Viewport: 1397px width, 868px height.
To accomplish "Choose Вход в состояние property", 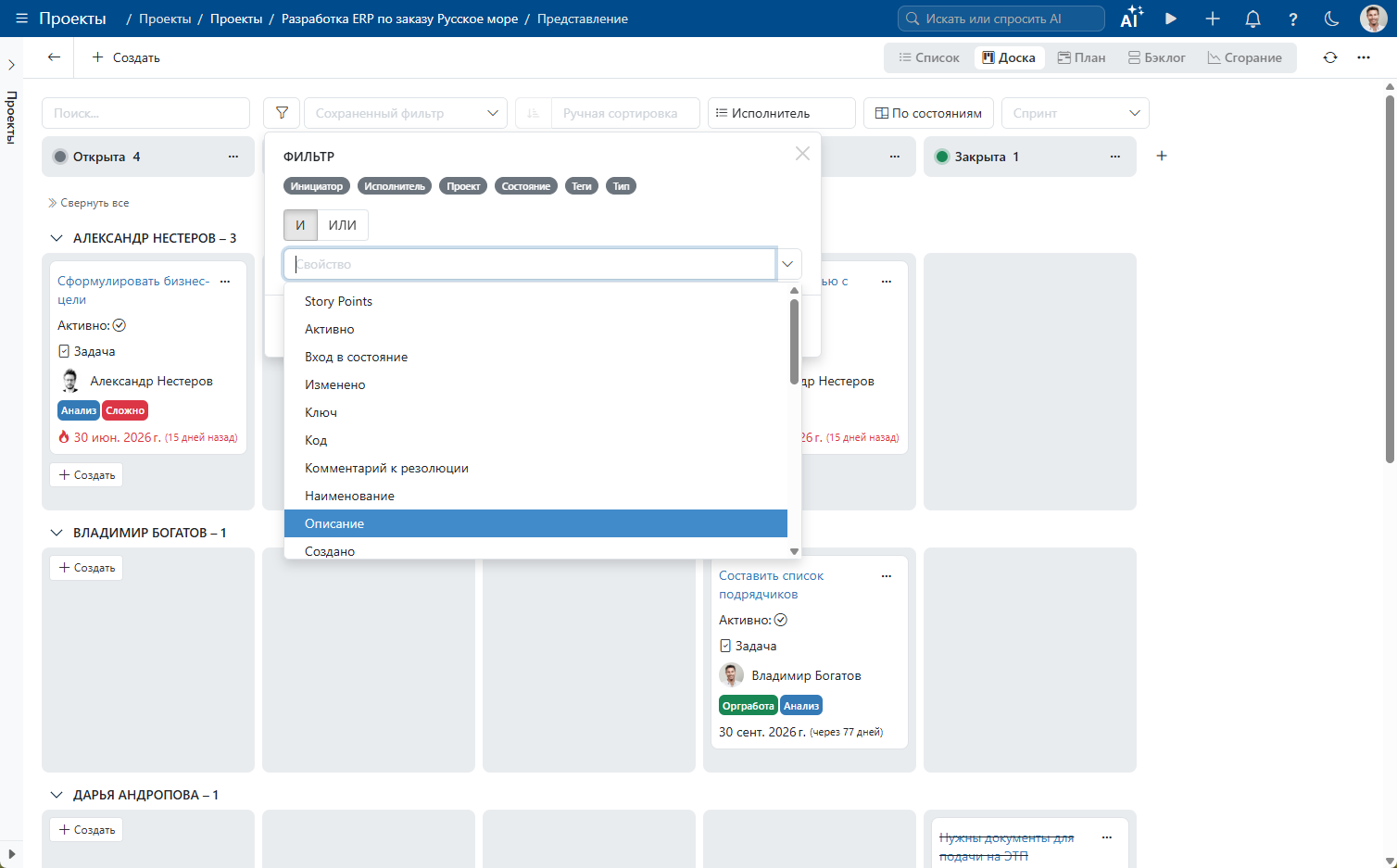I will pos(535,357).
